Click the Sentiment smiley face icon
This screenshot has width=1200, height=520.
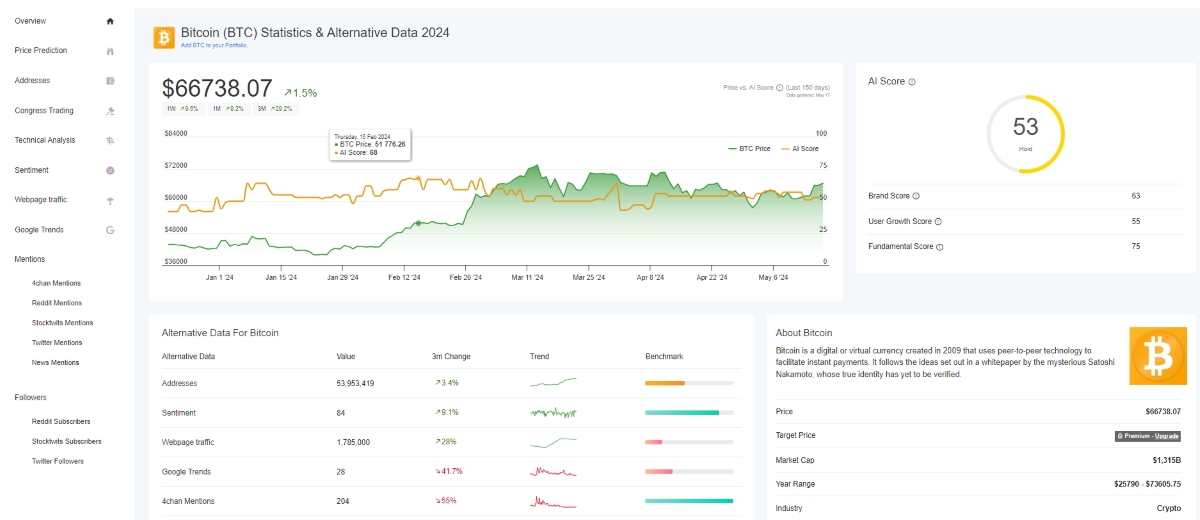click(x=110, y=170)
